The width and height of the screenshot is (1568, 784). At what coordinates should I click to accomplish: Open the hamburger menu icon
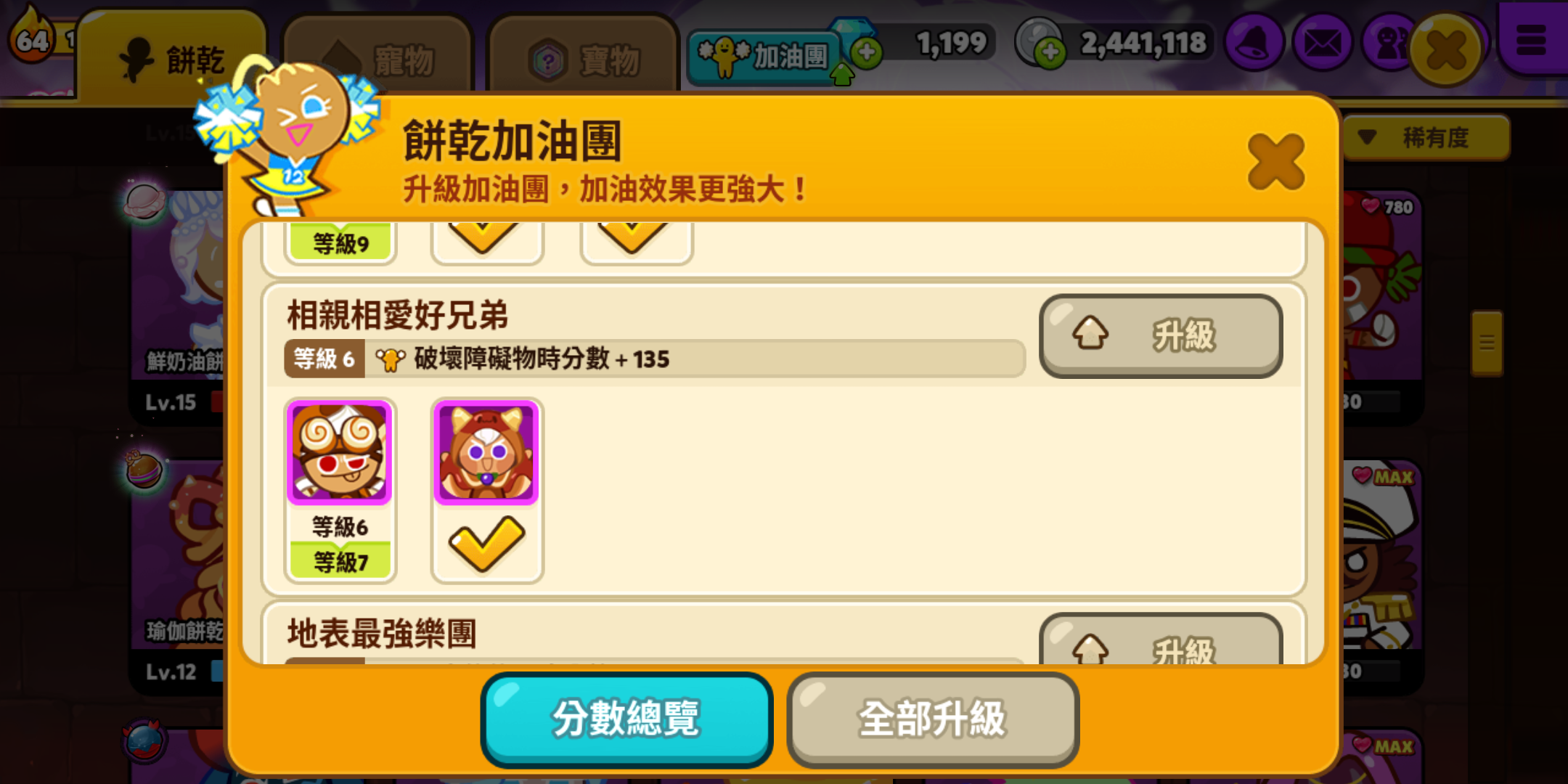coord(1531,40)
